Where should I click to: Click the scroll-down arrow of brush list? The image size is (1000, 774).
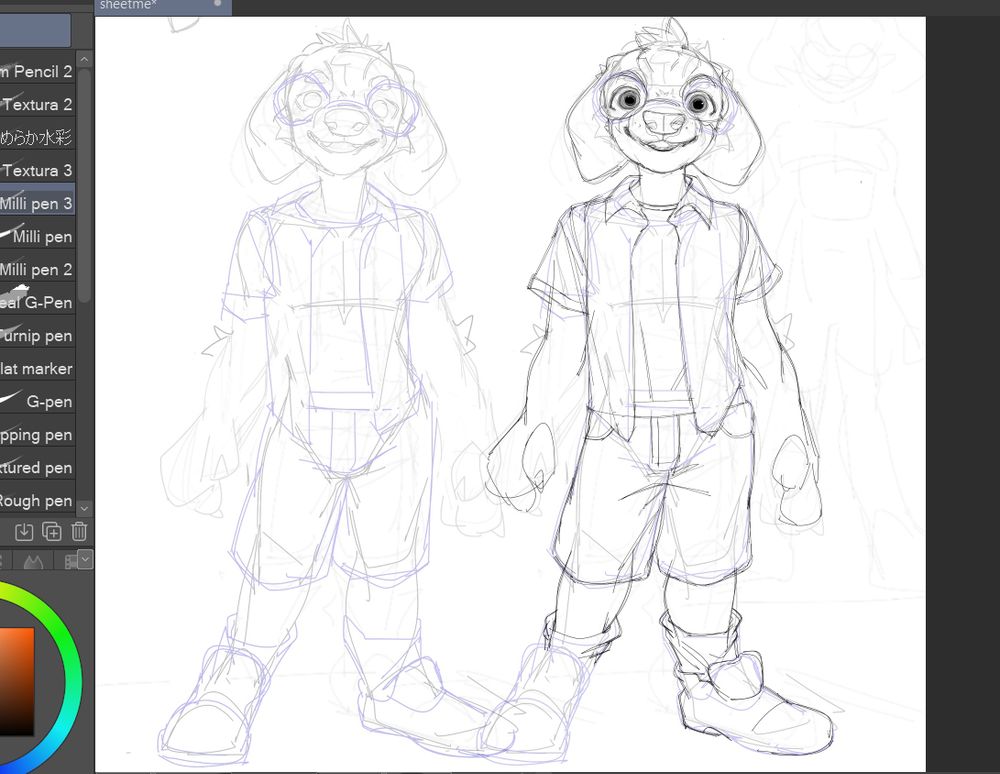pyautogui.click(x=84, y=508)
